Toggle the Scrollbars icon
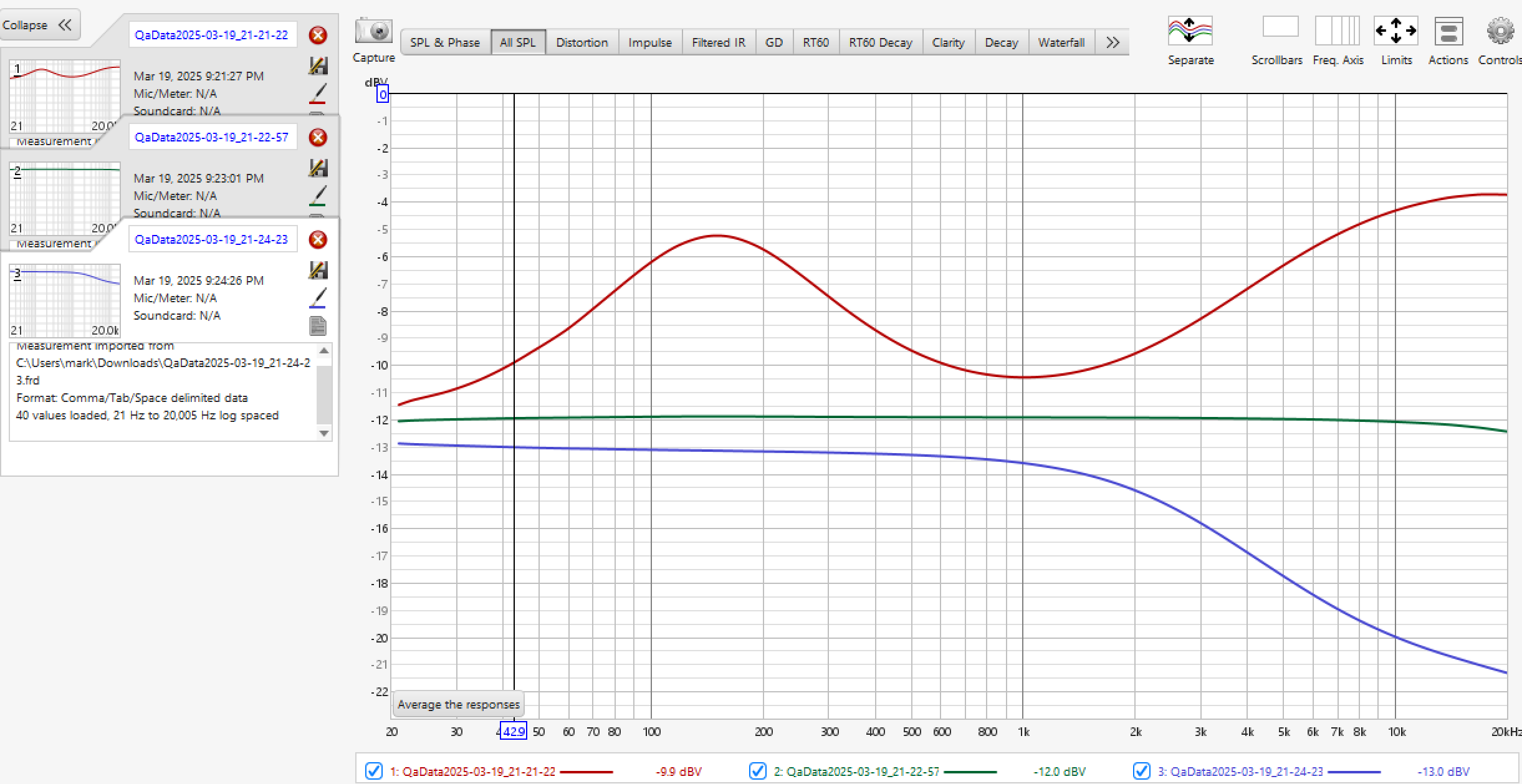 click(x=1280, y=27)
